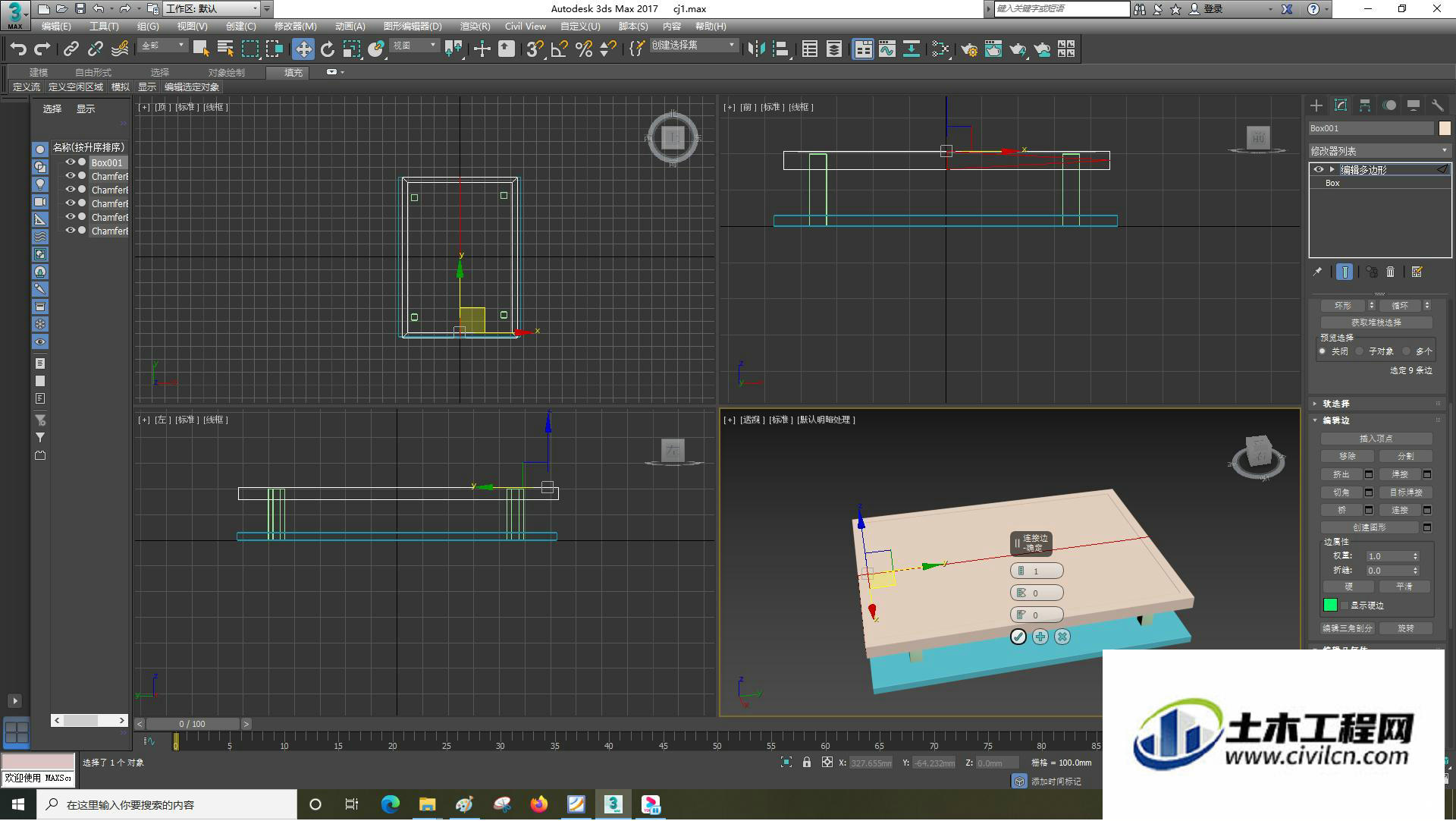Switch to Create panel plus tab
Screen dimensions: 1456x821
click(1316, 105)
